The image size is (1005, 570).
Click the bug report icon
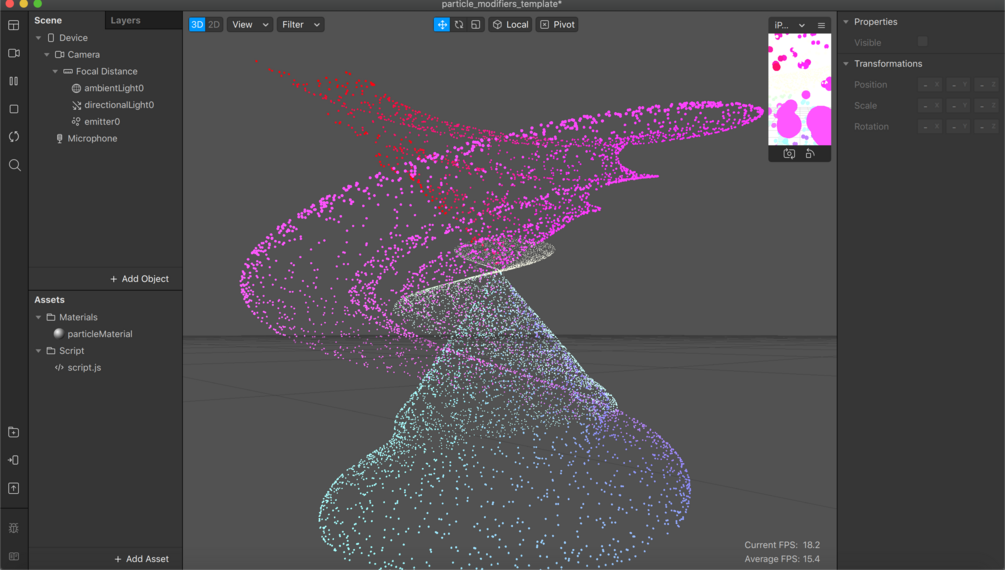pos(13,528)
